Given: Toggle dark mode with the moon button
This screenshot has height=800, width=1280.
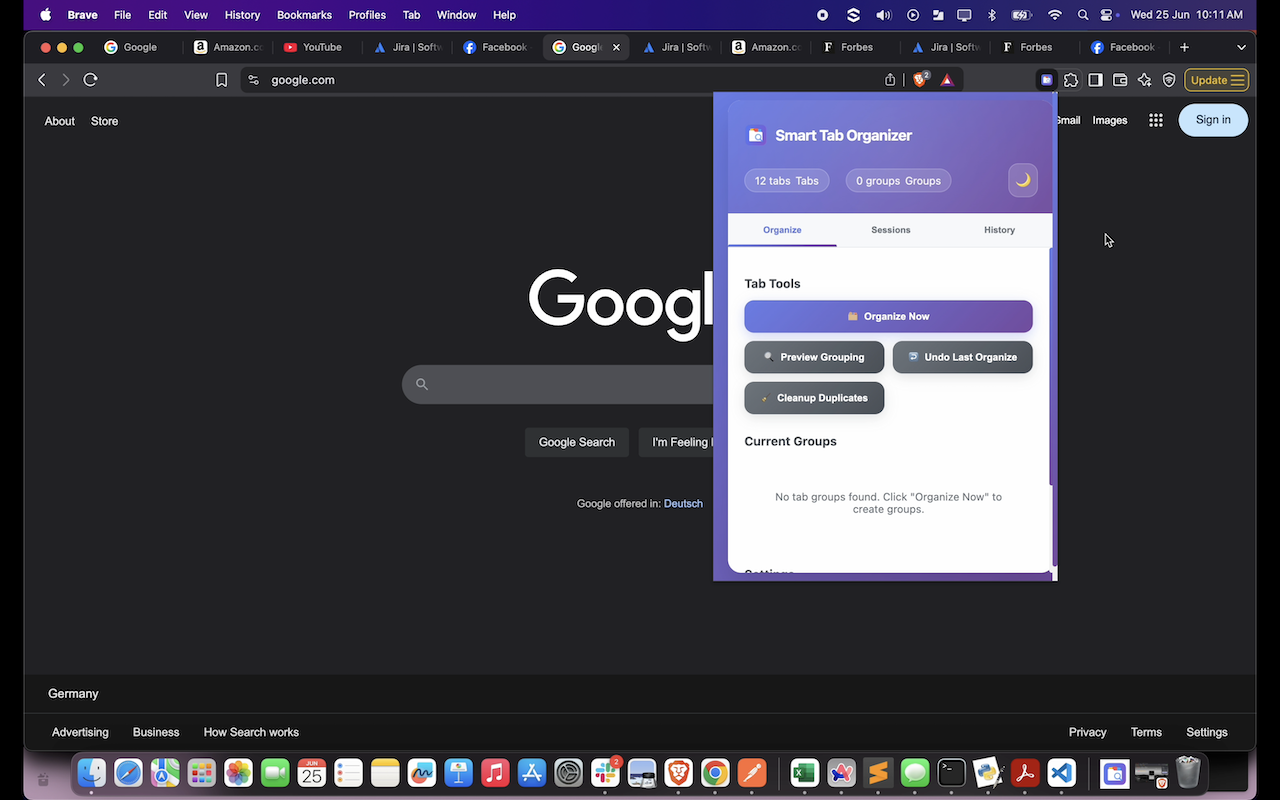Looking at the screenshot, I should coord(1023,180).
